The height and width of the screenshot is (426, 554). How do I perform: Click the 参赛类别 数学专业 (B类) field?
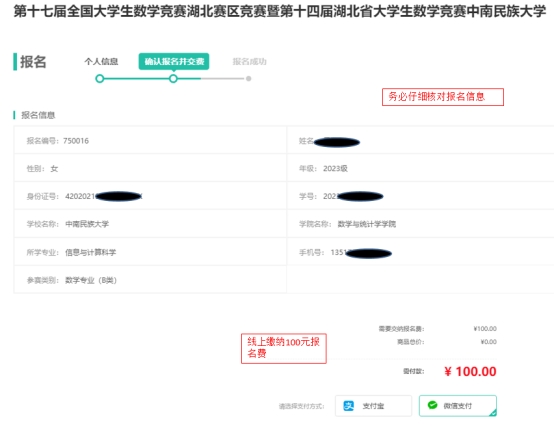pyautogui.click(x=150, y=280)
